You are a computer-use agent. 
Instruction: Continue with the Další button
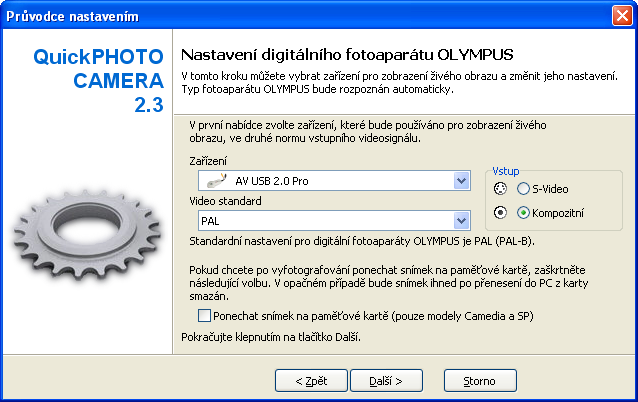[386, 381]
